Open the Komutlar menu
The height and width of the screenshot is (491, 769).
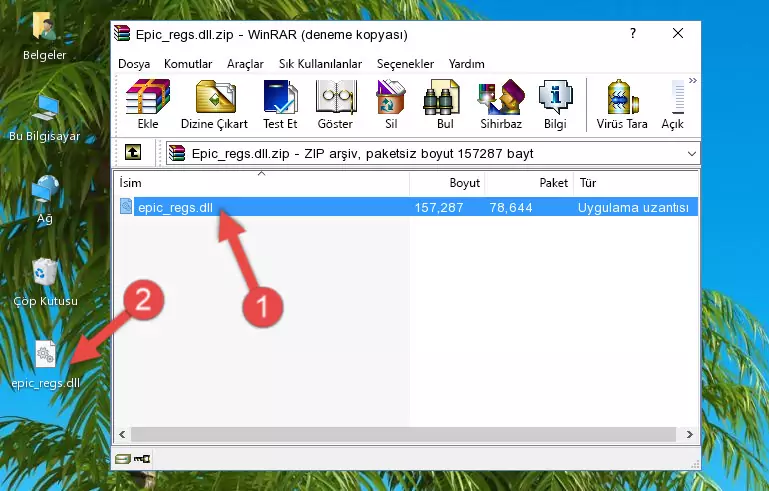(188, 64)
